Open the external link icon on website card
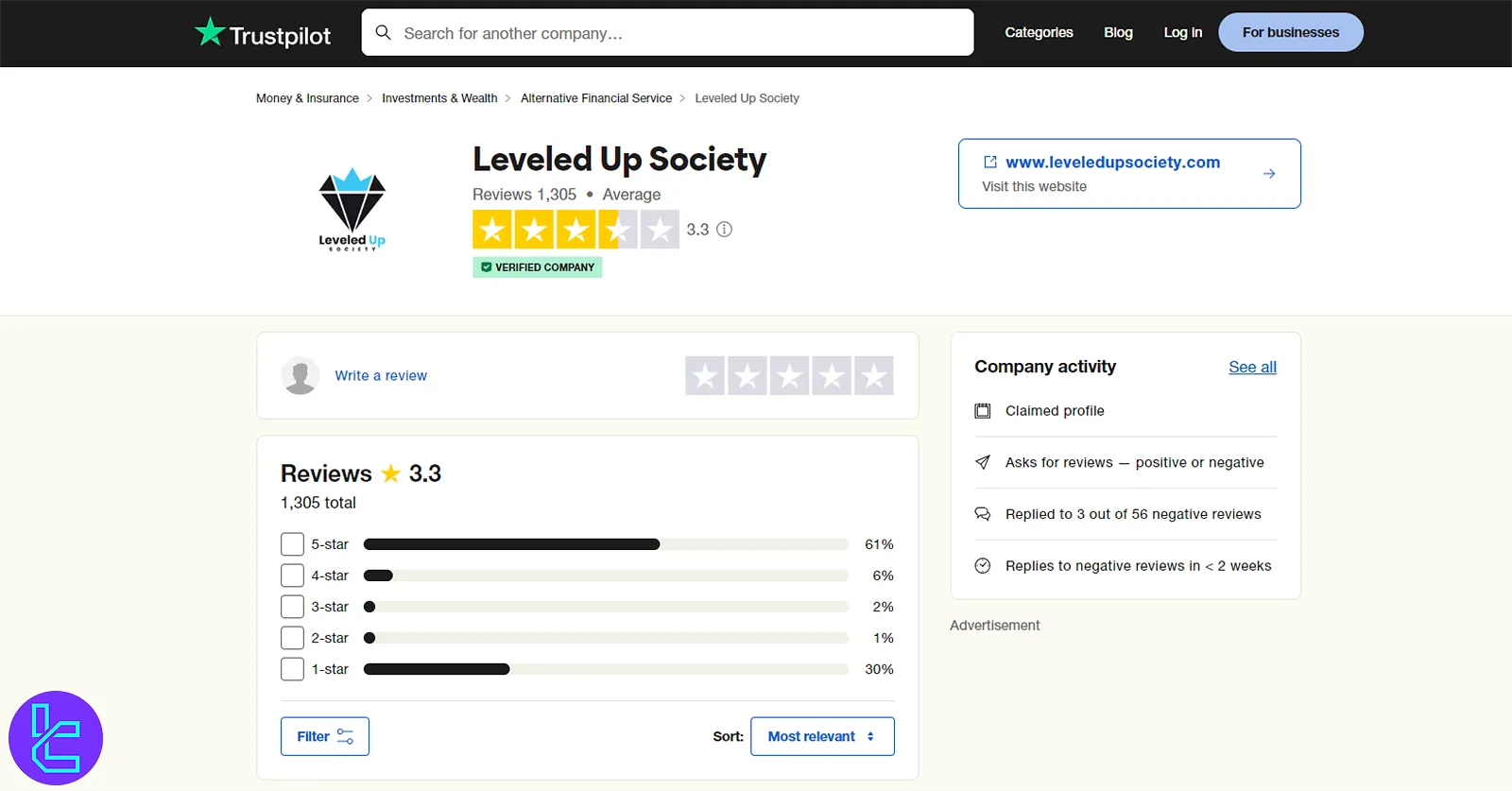This screenshot has height=791, width=1512. coord(990,161)
